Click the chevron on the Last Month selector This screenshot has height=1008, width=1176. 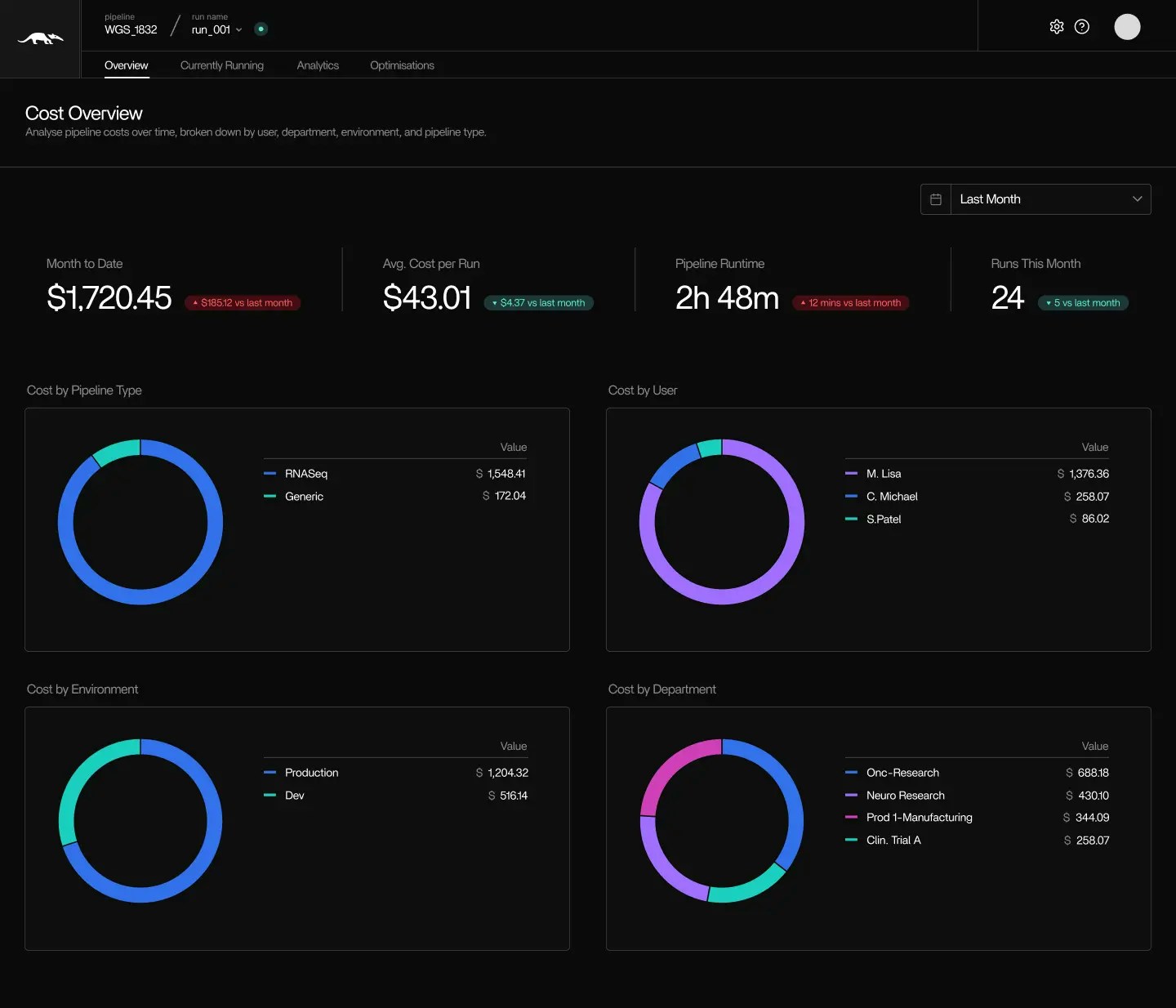point(1136,198)
